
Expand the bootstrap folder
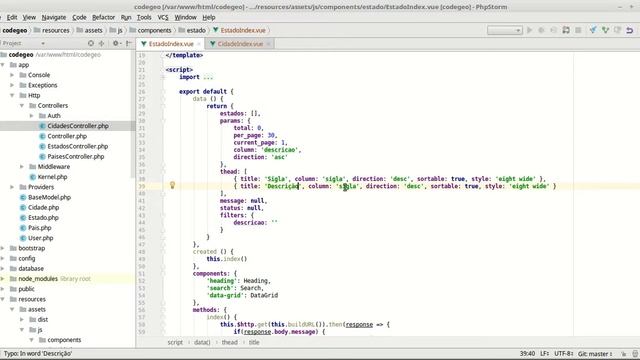[3, 248]
